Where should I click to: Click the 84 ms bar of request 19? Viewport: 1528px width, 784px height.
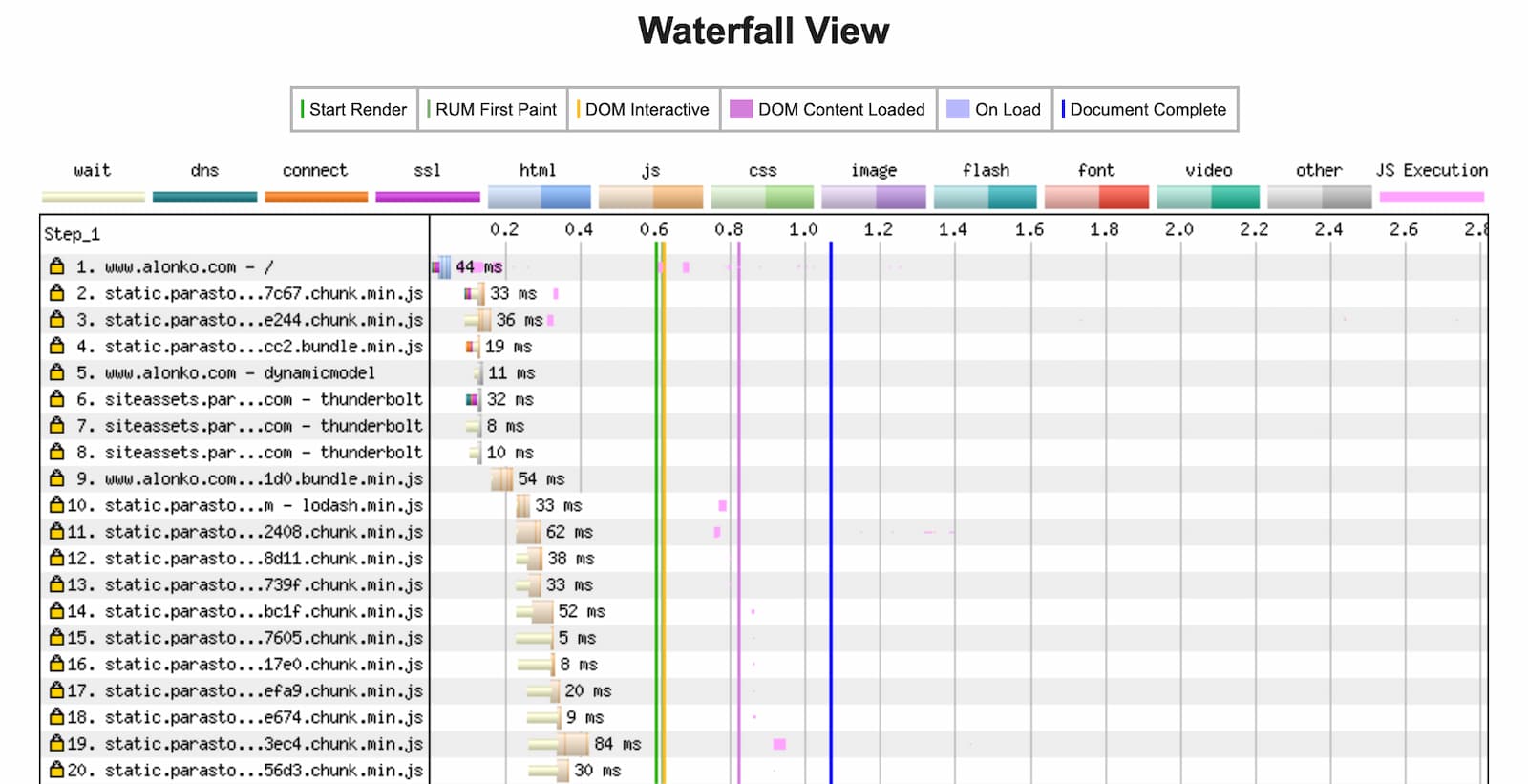tap(574, 744)
